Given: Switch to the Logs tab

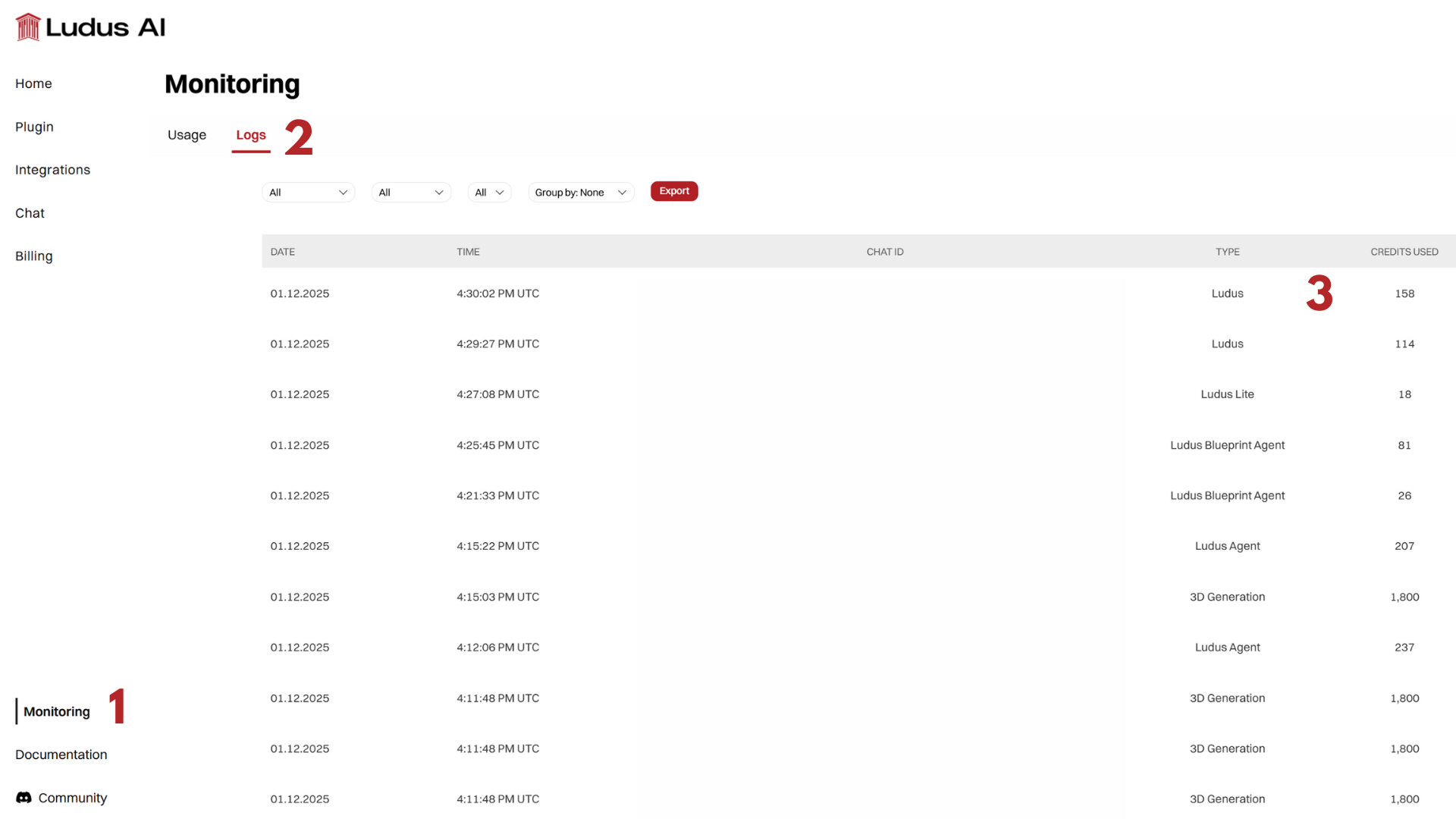Looking at the screenshot, I should pos(251,135).
